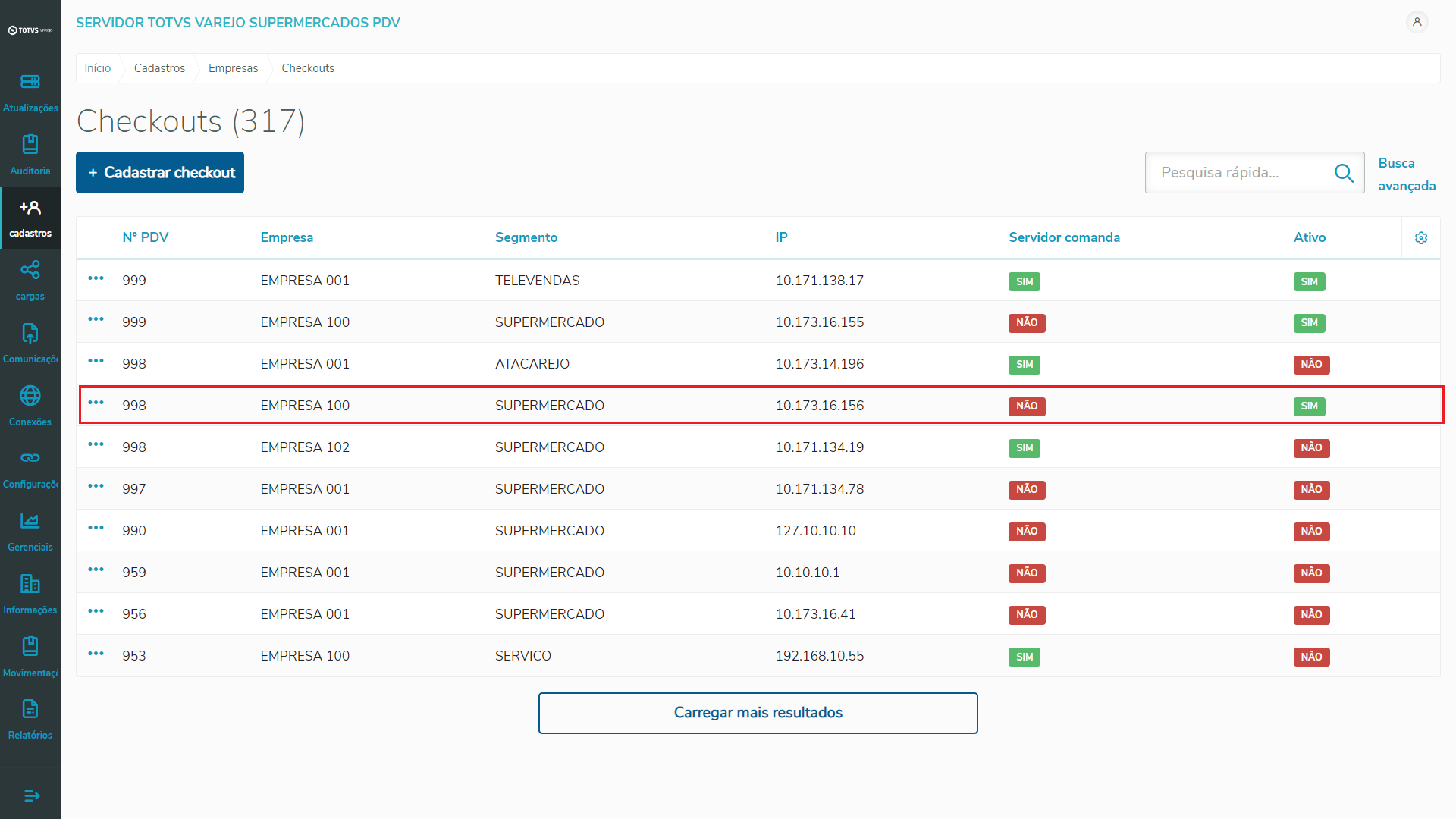Click the quick search magnifier icon

click(1344, 173)
